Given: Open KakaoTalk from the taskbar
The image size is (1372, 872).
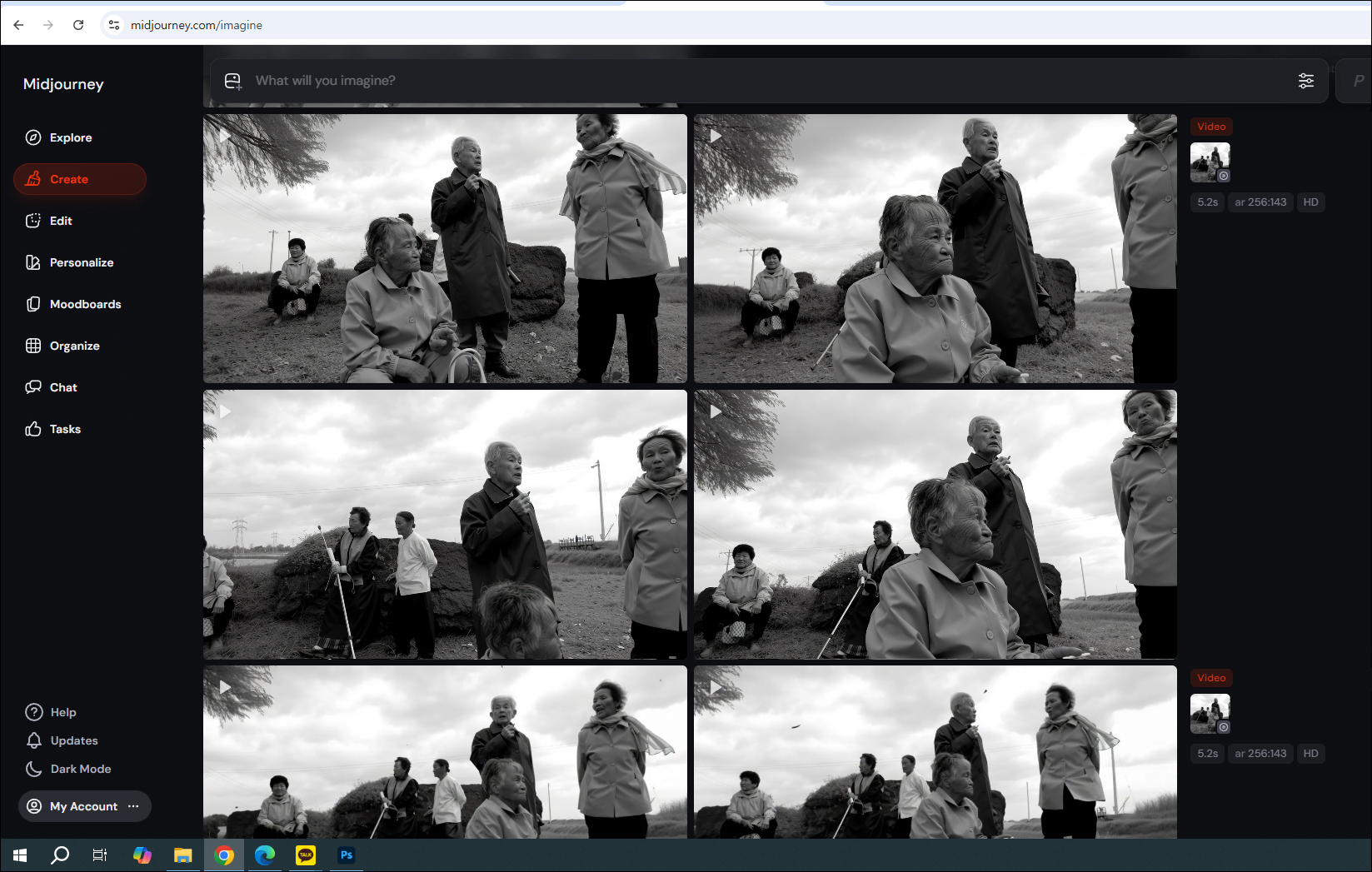Looking at the screenshot, I should [x=306, y=855].
